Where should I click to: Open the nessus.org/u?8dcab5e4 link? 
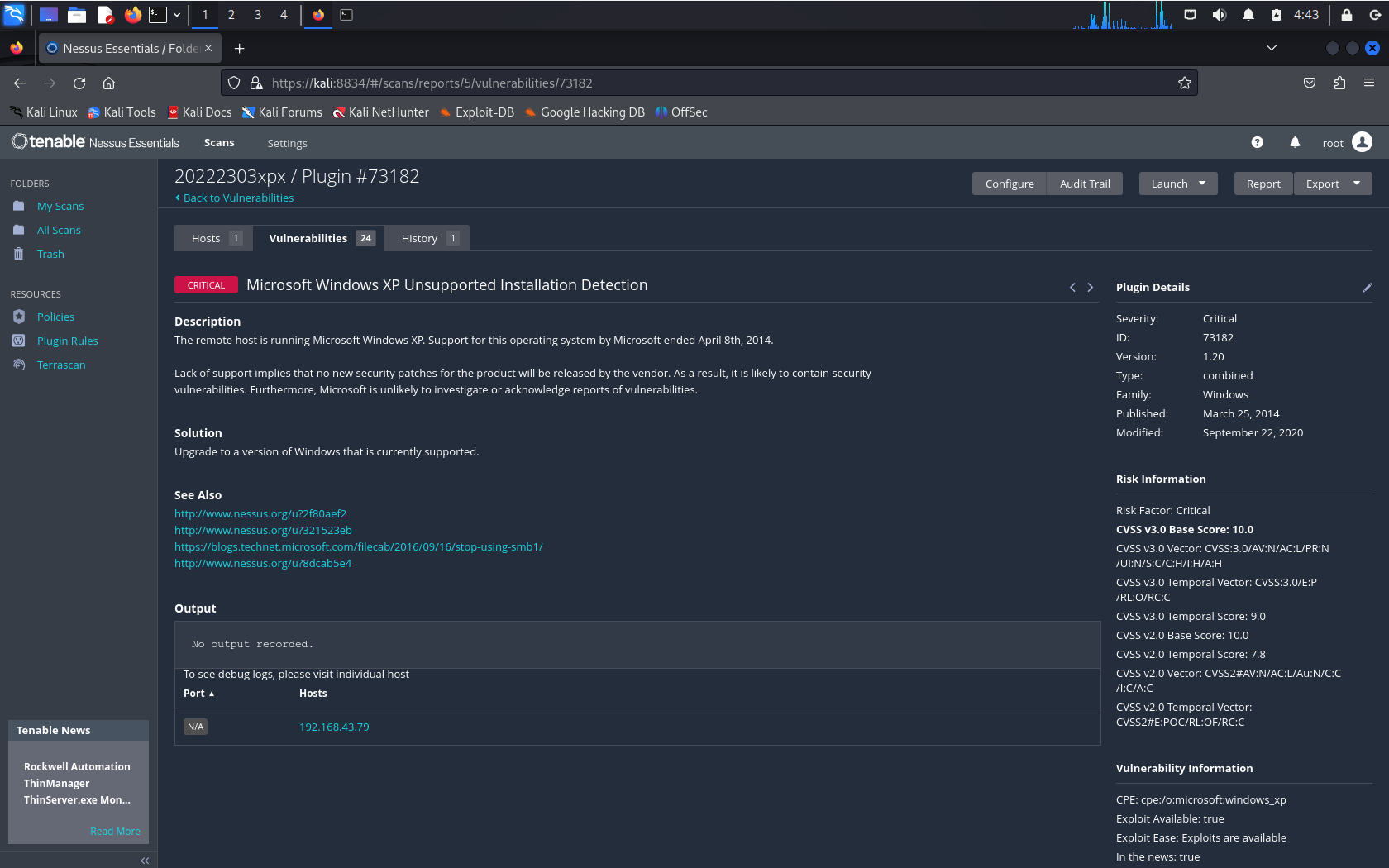[263, 563]
